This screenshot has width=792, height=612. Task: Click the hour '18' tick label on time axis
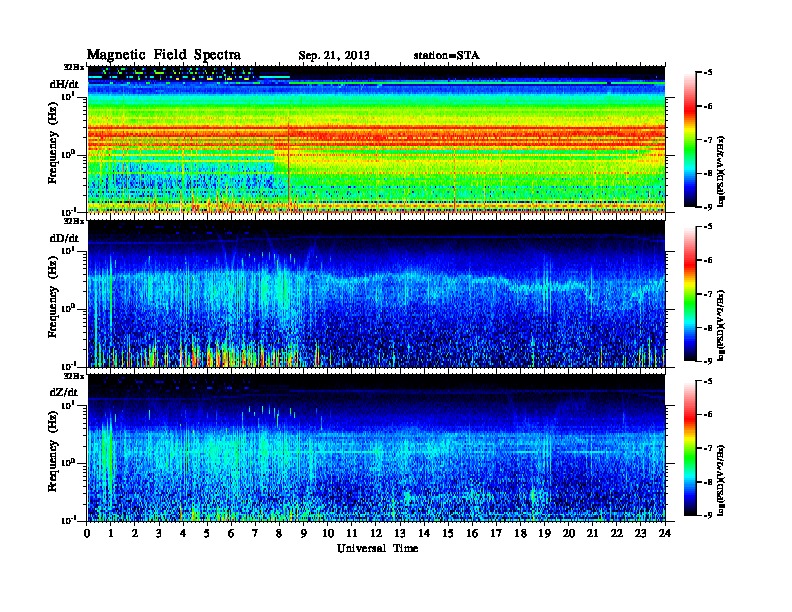click(x=520, y=533)
